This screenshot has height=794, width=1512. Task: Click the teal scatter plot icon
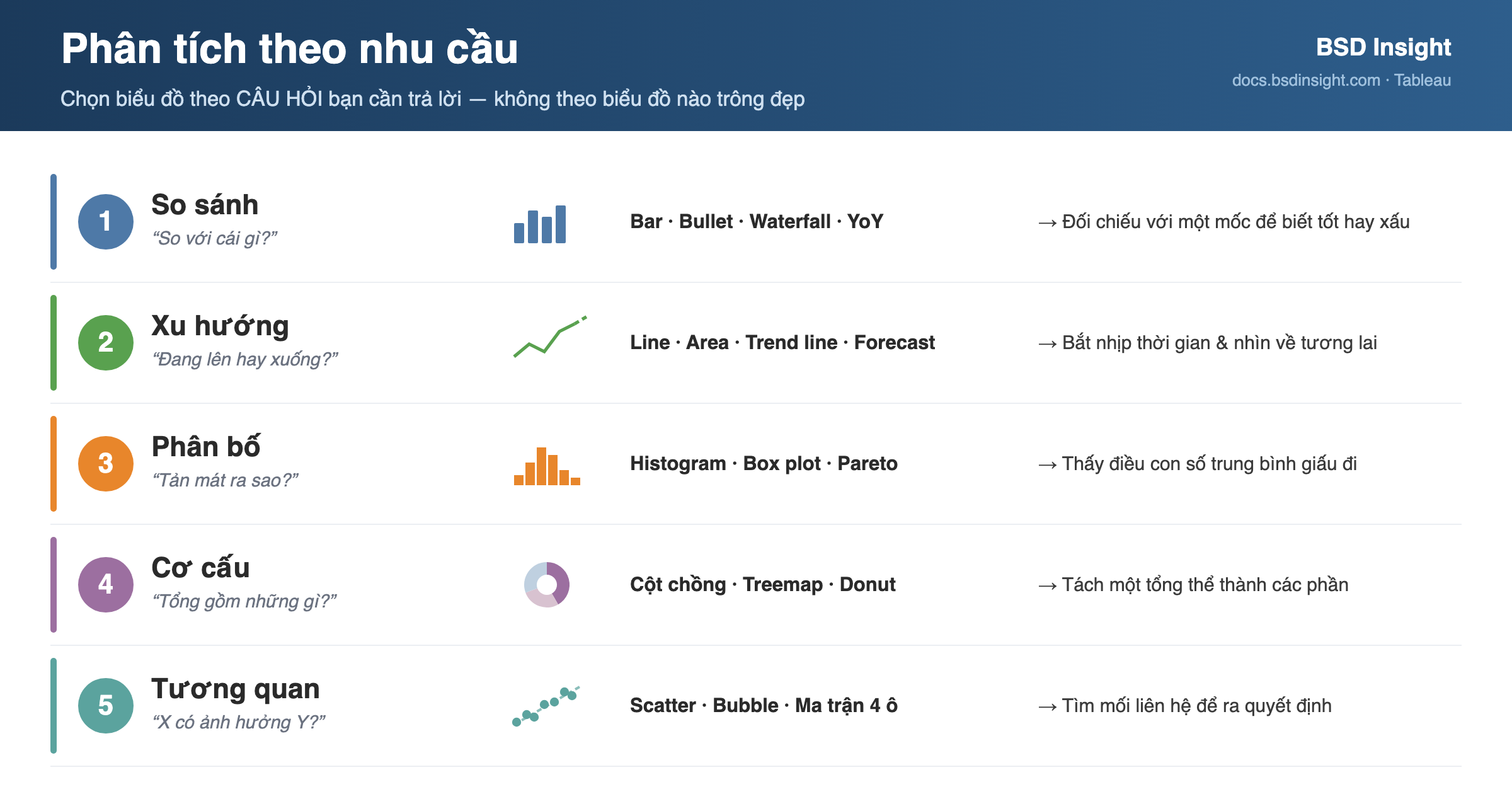point(546,706)
